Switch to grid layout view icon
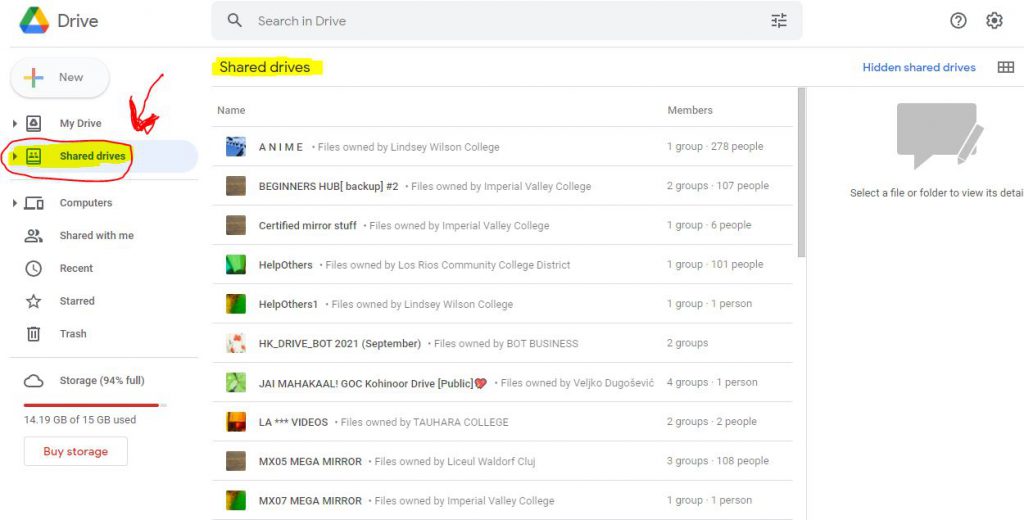 pos(1006,67)
